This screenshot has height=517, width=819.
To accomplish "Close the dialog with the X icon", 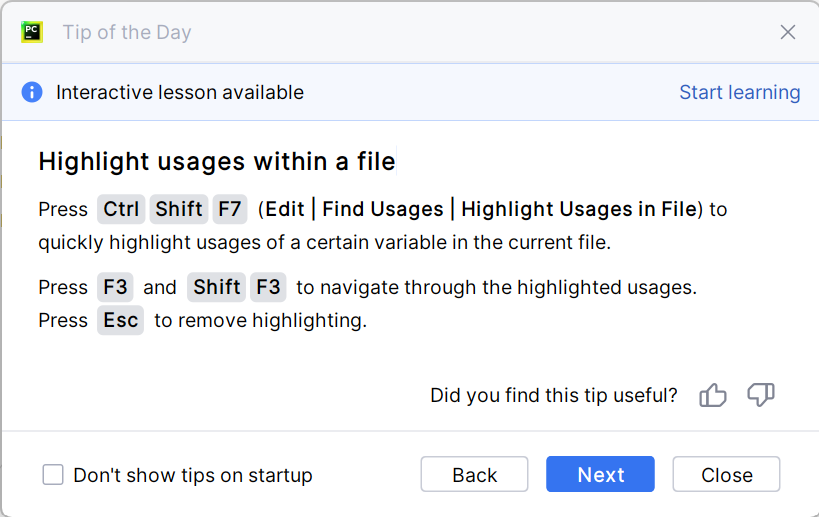I will click(x=788, y=32).
